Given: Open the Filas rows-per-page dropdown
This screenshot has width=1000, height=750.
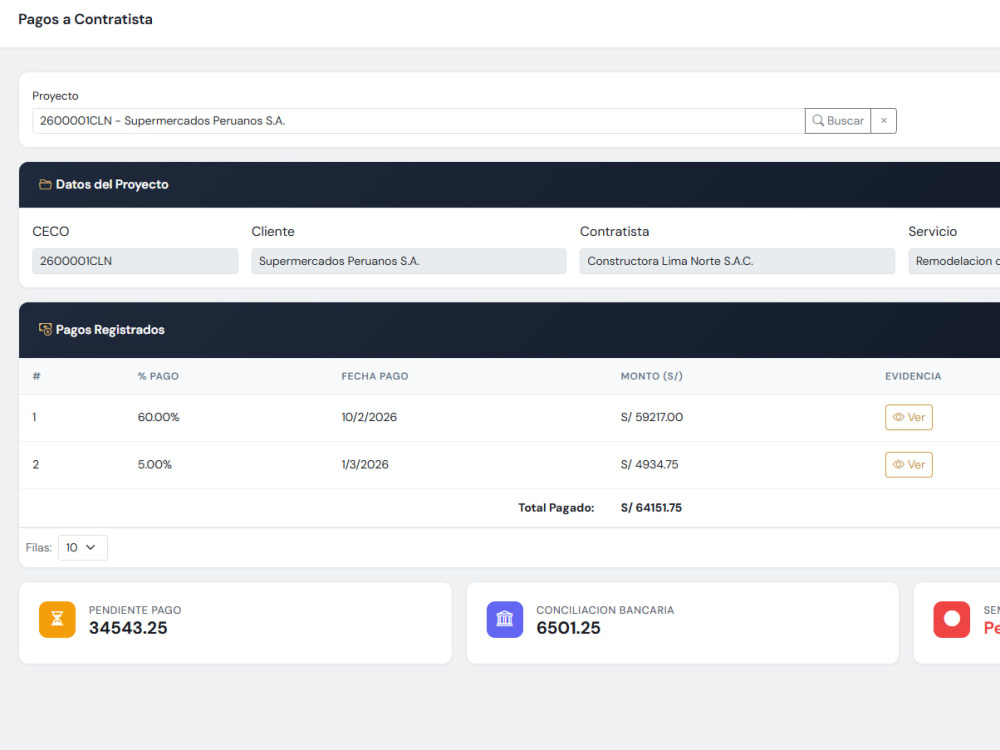Looking at the screenshot, I should tap(83, 547).
